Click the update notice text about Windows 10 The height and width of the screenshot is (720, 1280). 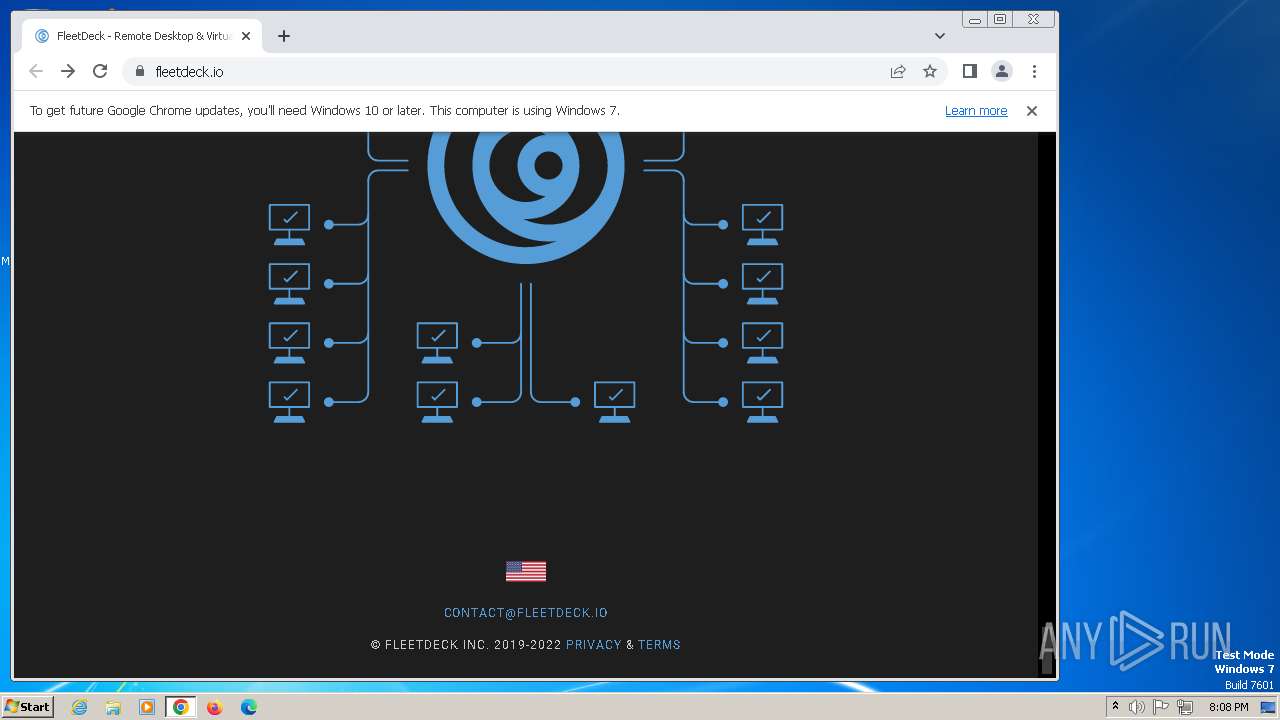pos(325,111)
